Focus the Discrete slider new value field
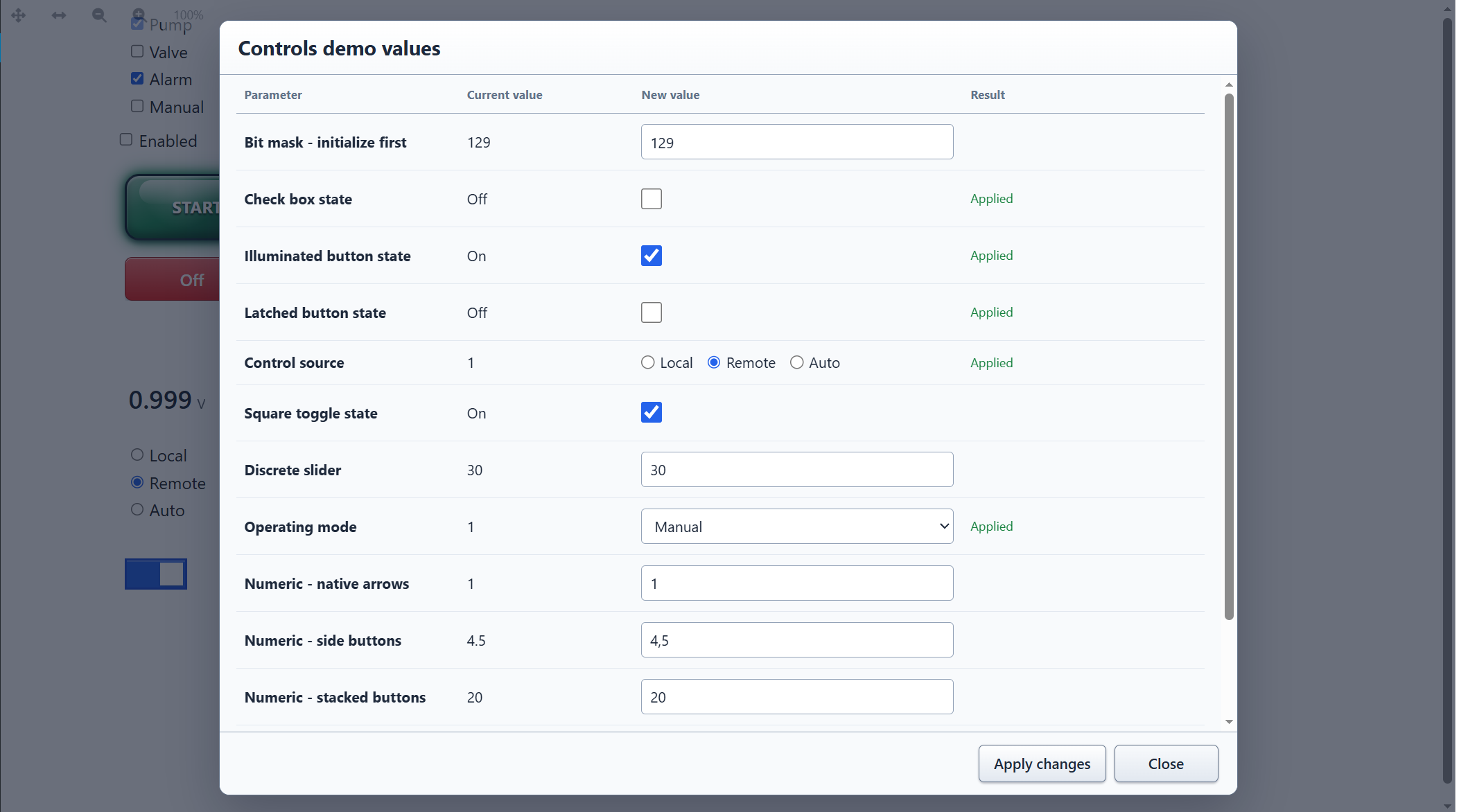 coord(797,470)
